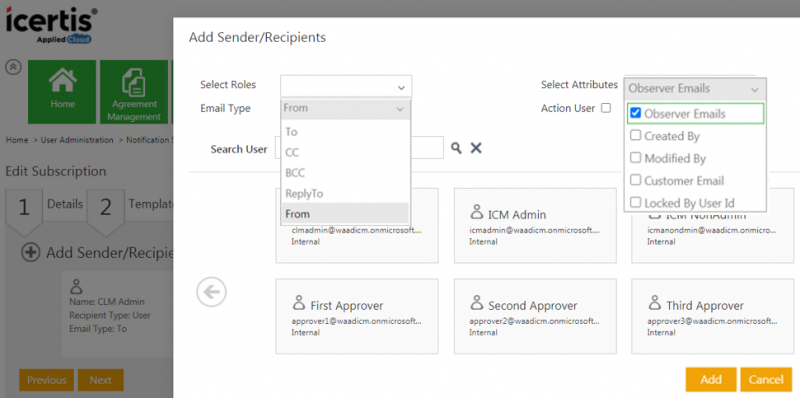This screenshot has height=398, width=800.
Task: Click the 'Email Type: To' text
Action: [x=98, y=329]
